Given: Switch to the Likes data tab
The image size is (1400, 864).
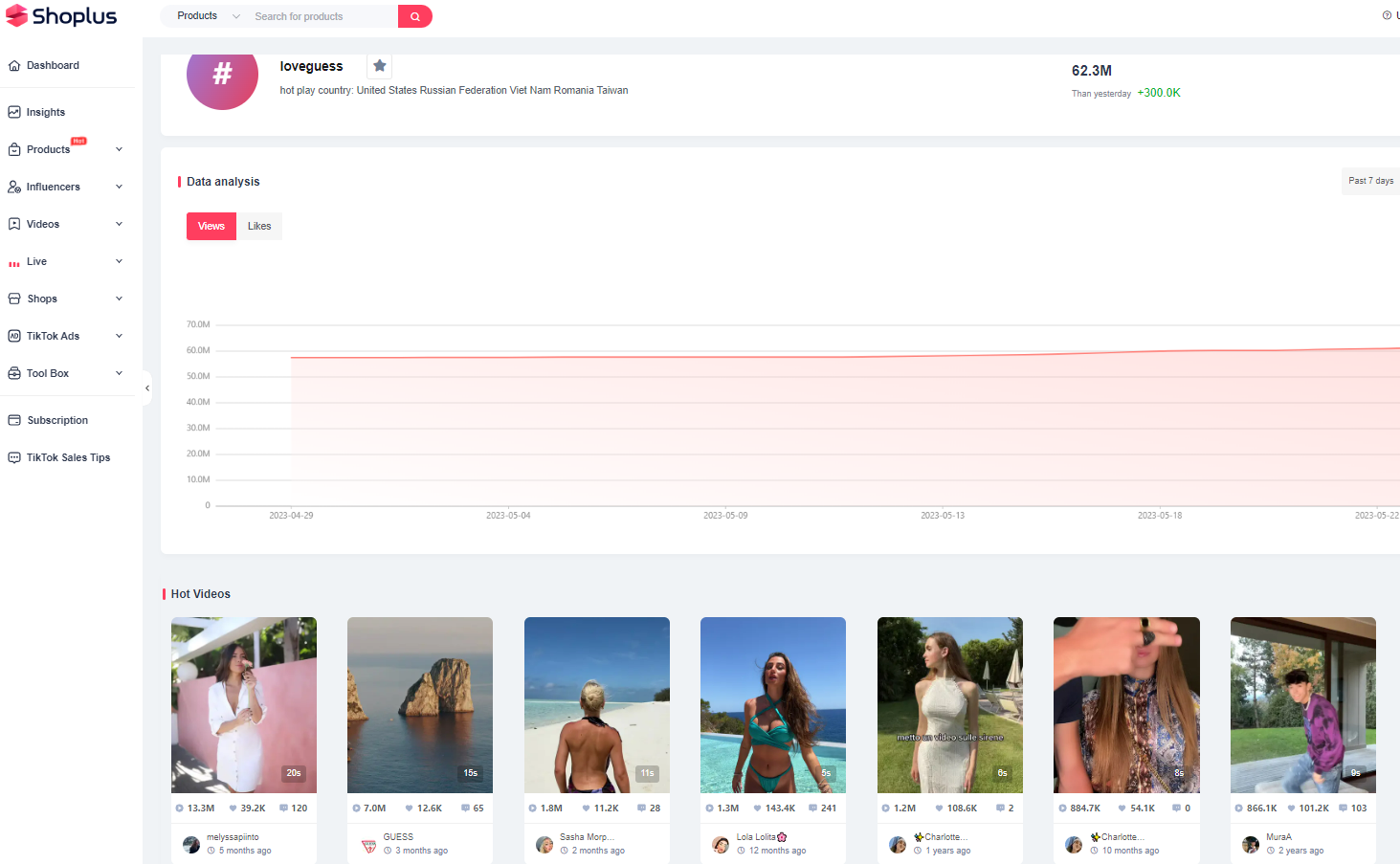Looking at the screenshot, I should (x=259, y=226).
